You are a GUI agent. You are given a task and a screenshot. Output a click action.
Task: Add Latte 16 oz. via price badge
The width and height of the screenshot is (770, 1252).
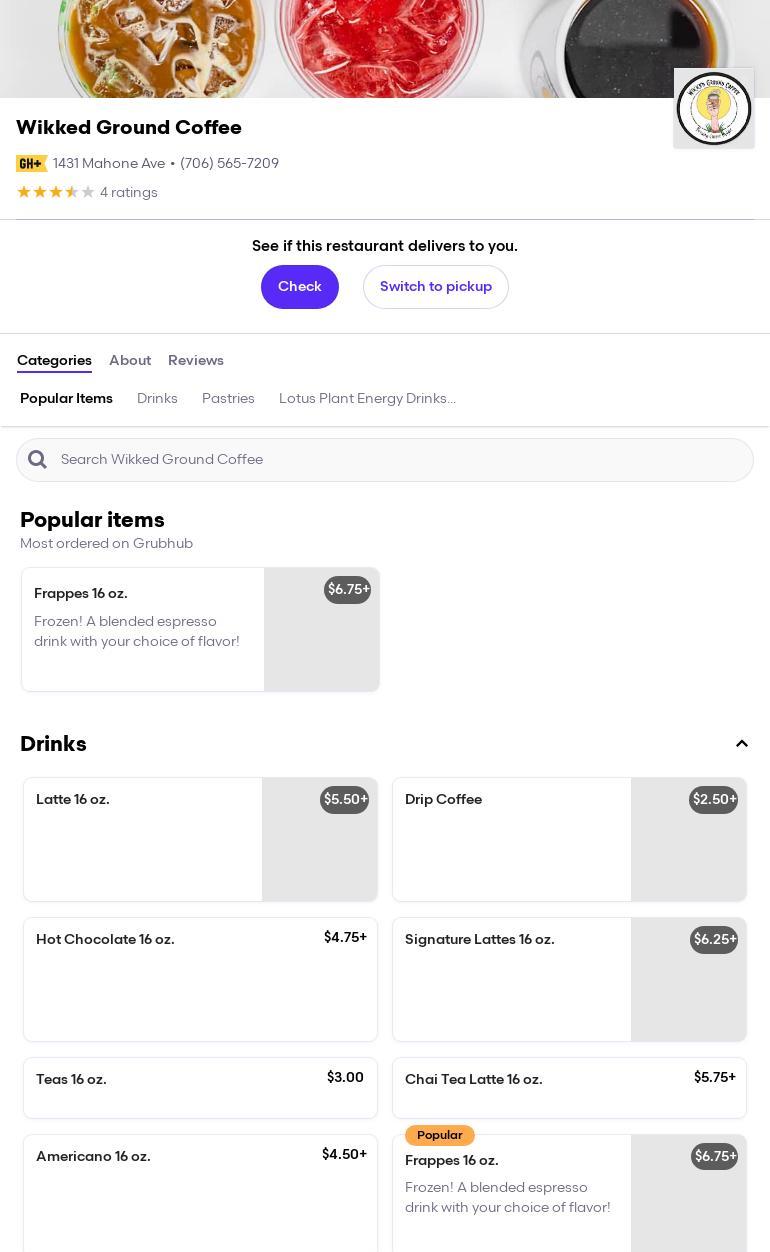point(345,800)
